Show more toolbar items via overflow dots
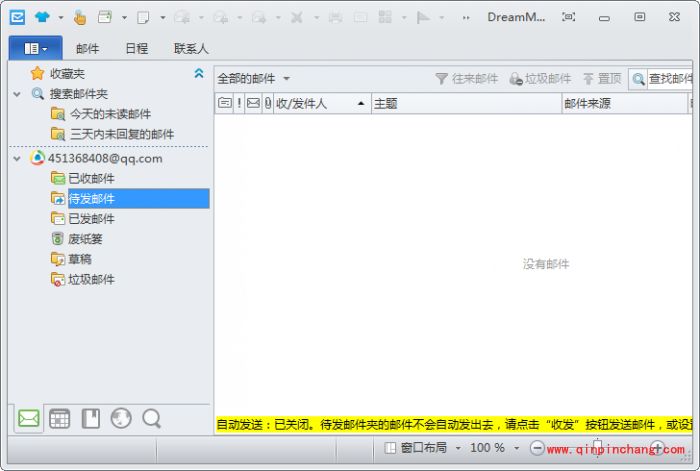The width and height of the screenshot is (700, 471). click(466, 18)
